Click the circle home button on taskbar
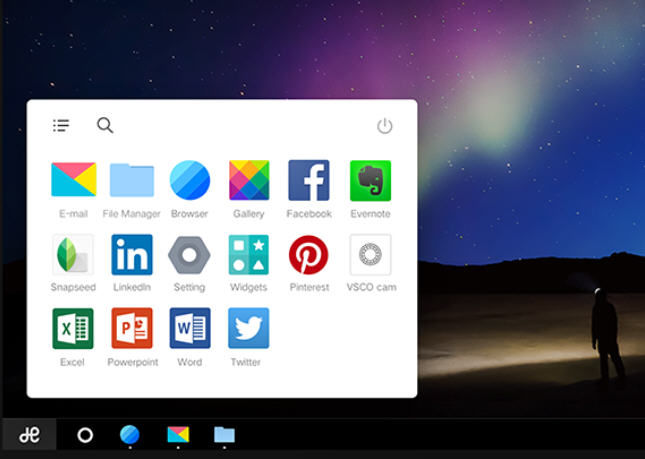 [85, 435]
